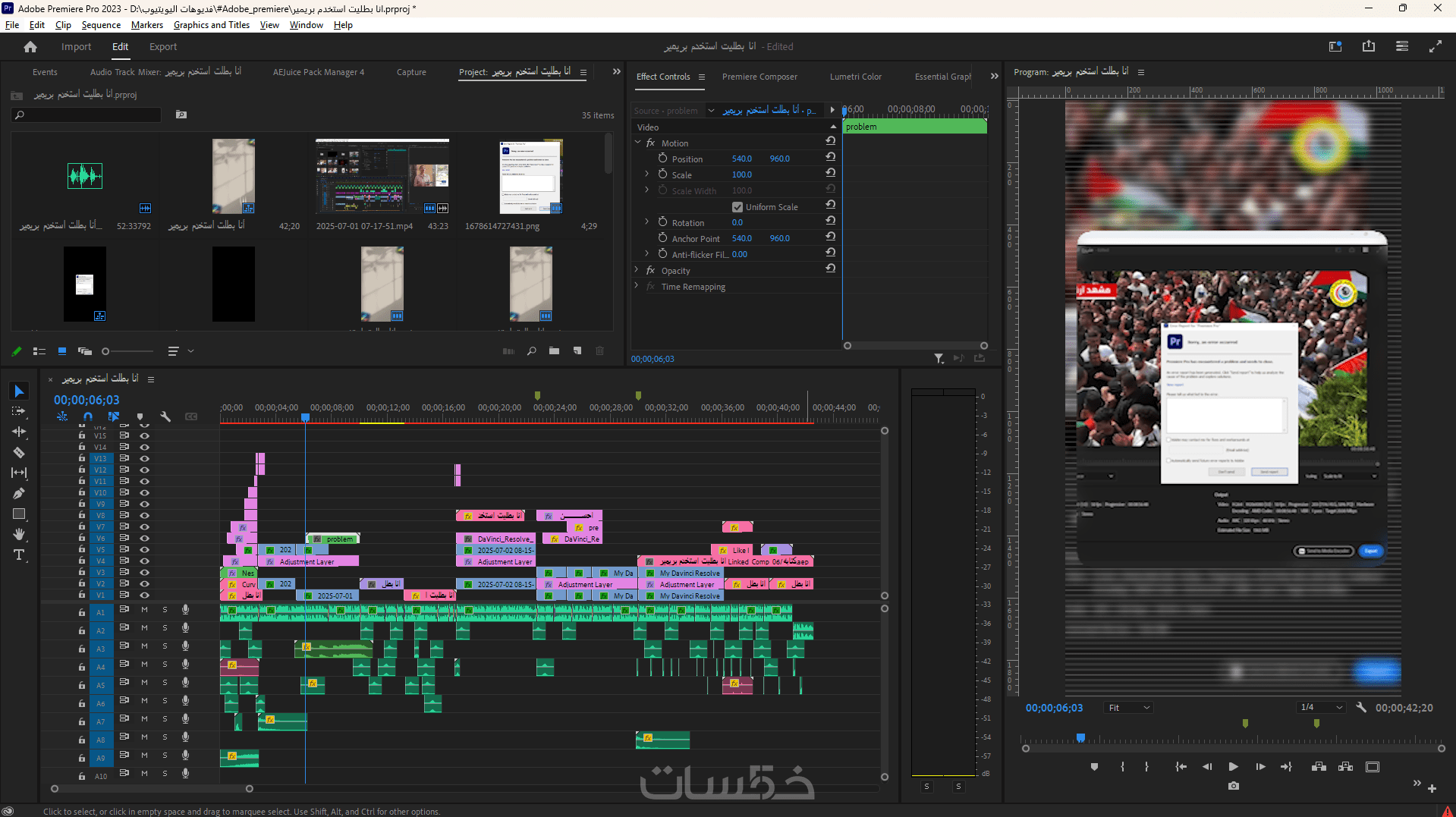This screenshot has height=817, width=1456.
Task: Hide track V5 with eye icon
Action: click(144, 549)
